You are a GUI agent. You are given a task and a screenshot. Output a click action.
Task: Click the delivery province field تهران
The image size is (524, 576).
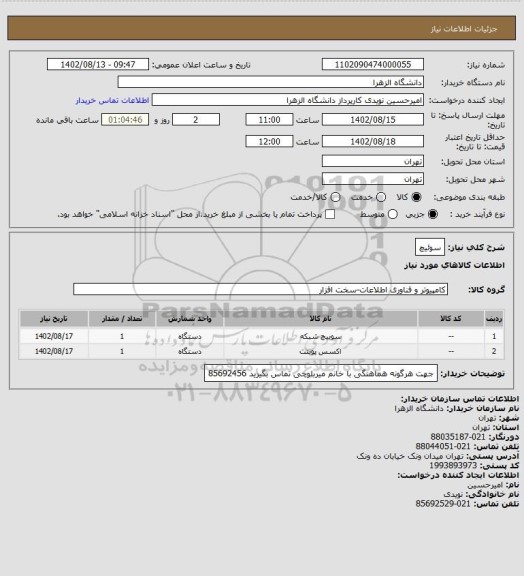373,161
